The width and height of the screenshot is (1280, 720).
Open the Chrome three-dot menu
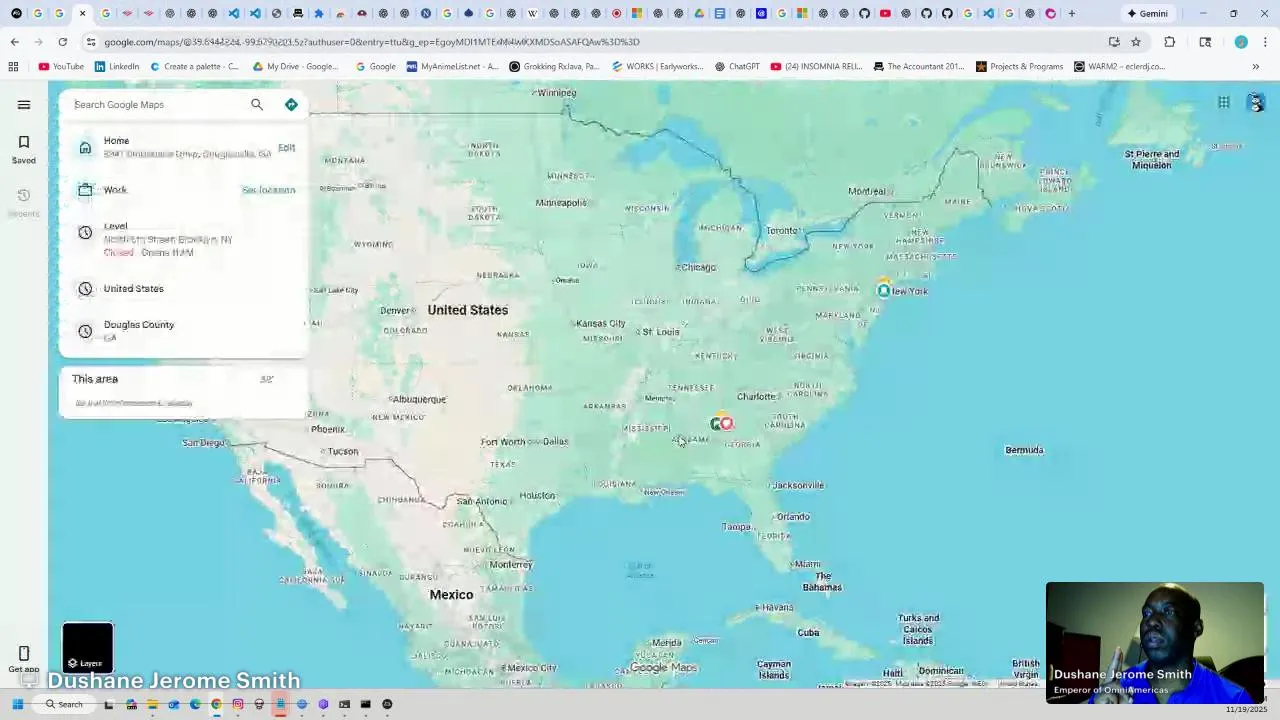[x=1265, y=42]
